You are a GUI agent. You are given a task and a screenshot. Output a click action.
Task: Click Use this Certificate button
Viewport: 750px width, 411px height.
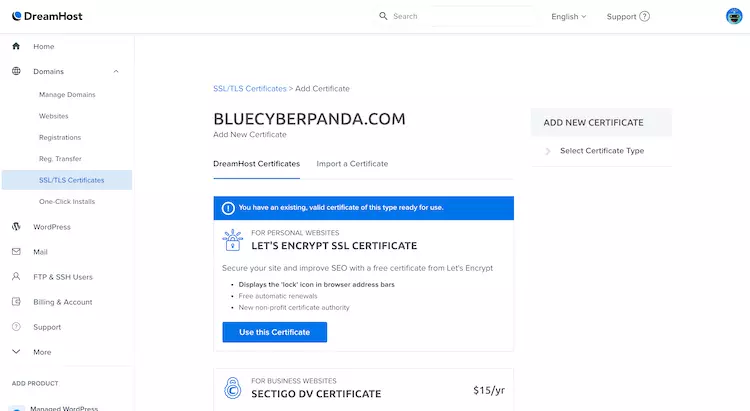click(x=275, y=332)
